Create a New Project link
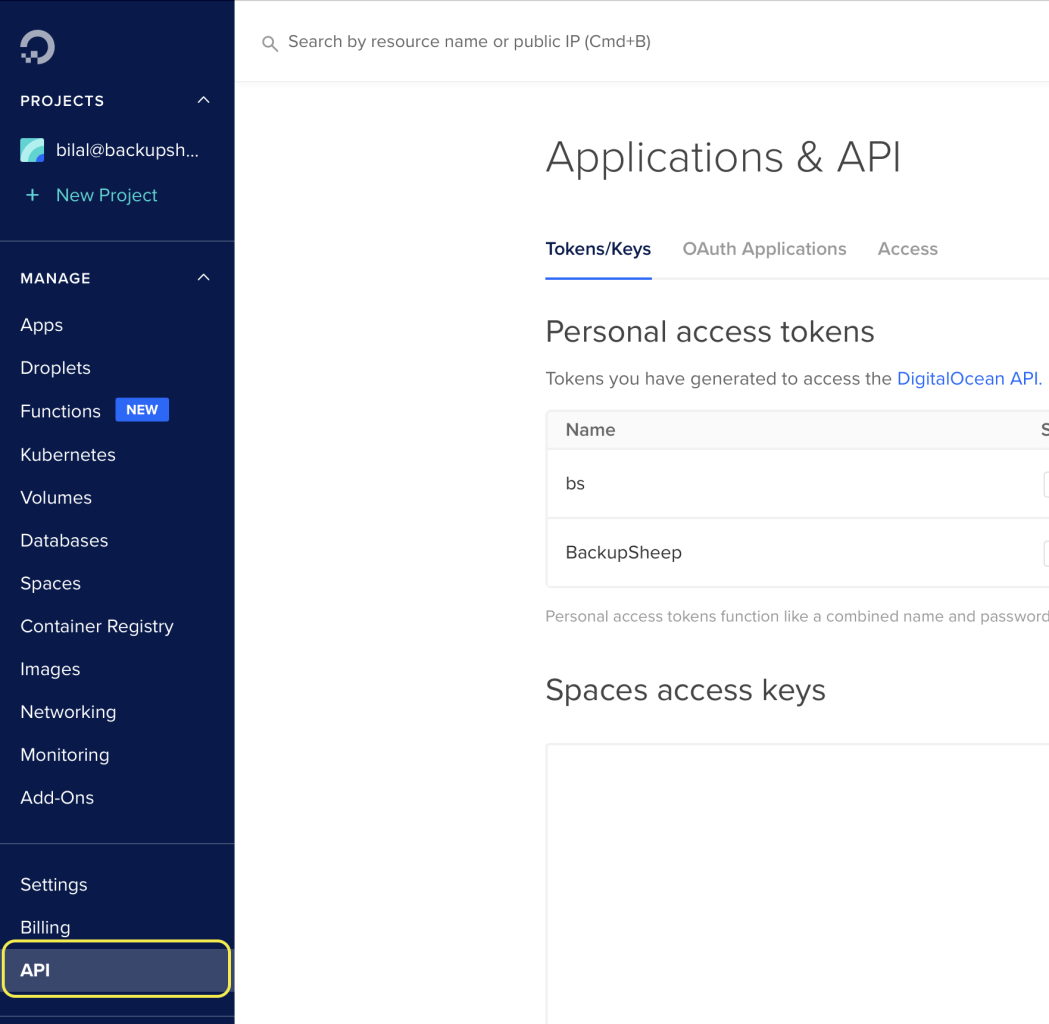The image size is (1049, 1024). 106,195
